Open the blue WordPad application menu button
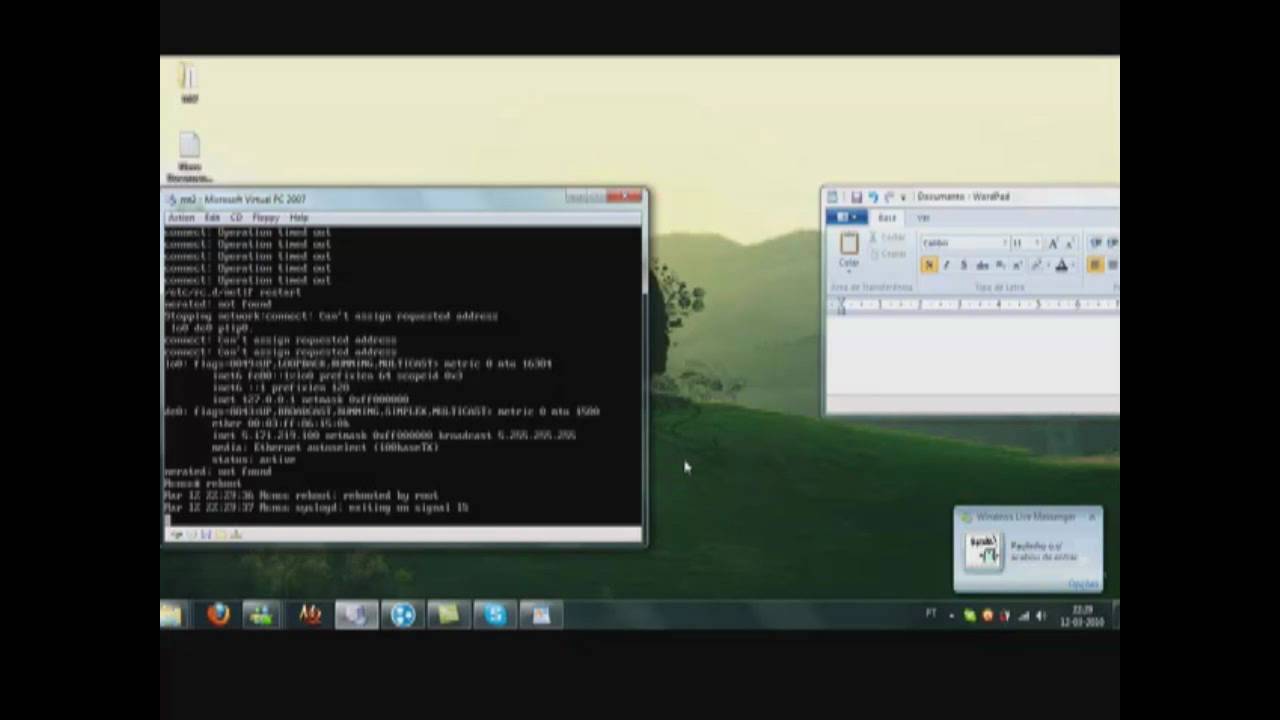Image resolution: width=1280 pixels, height=720 pixels. tap(847, 217)
